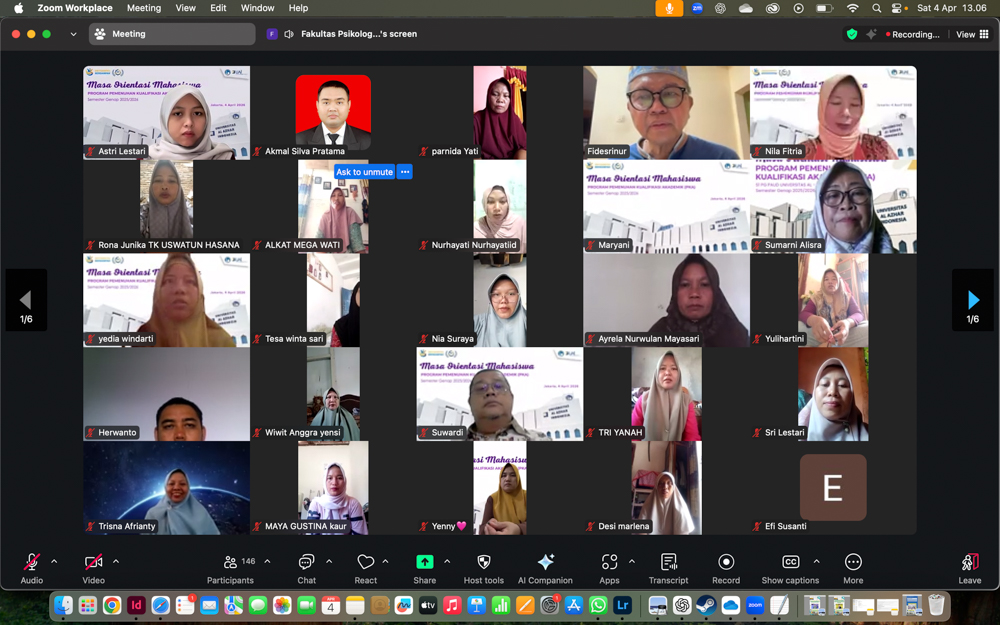
Task: Open the Transcript panel
Action: tap(668, 563)
